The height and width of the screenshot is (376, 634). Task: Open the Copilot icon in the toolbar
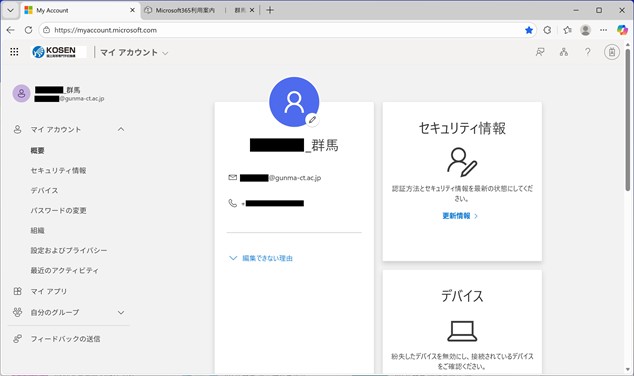(622, 30)
